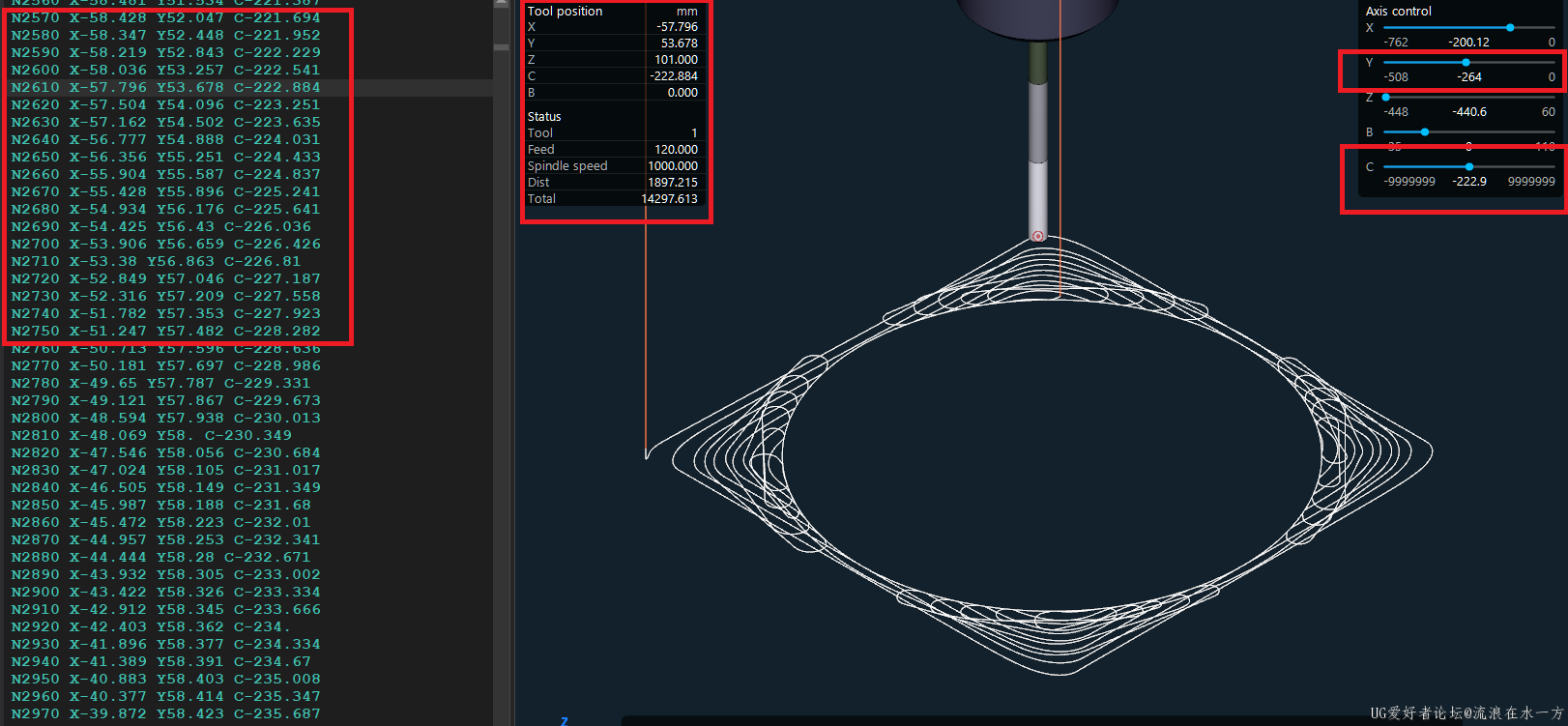Select code line N2780 X-49.65 Y57.787
Viewport: 1568px width, 726px height.
(160, 383)
